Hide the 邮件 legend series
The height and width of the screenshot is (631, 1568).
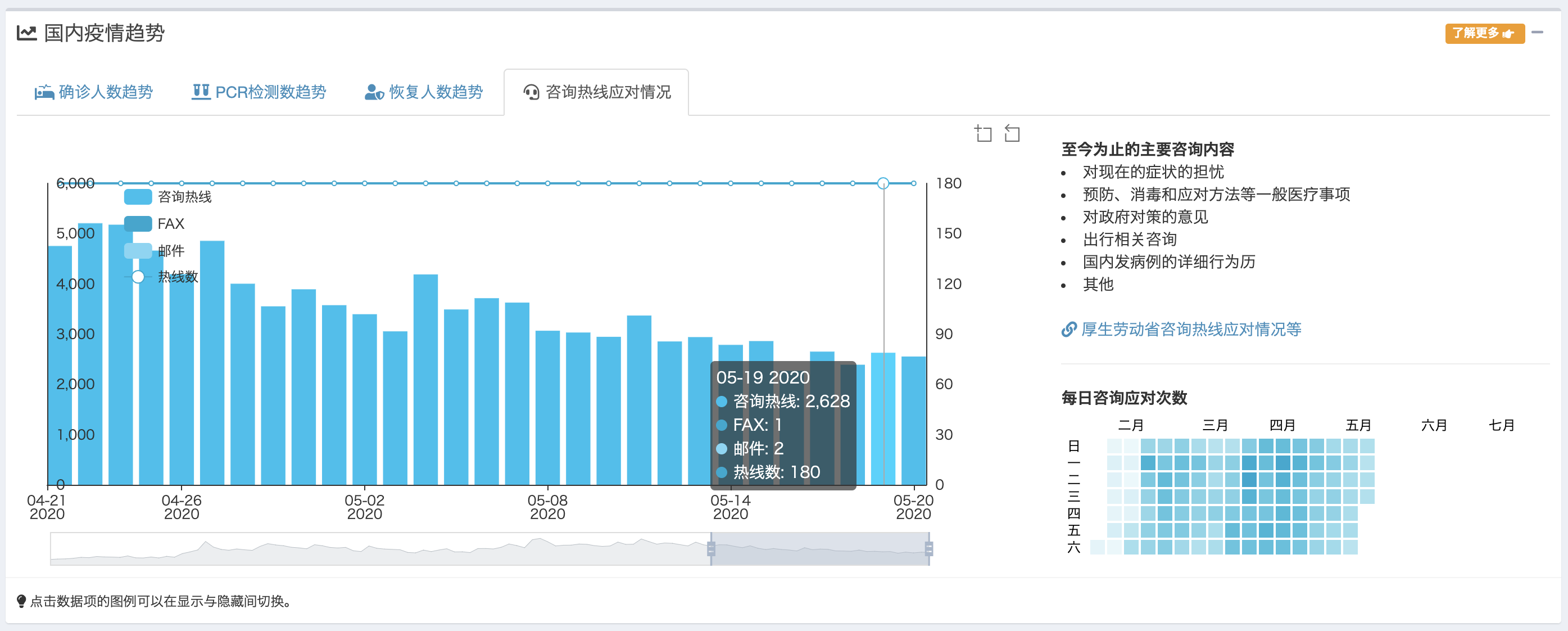point(138,250)
